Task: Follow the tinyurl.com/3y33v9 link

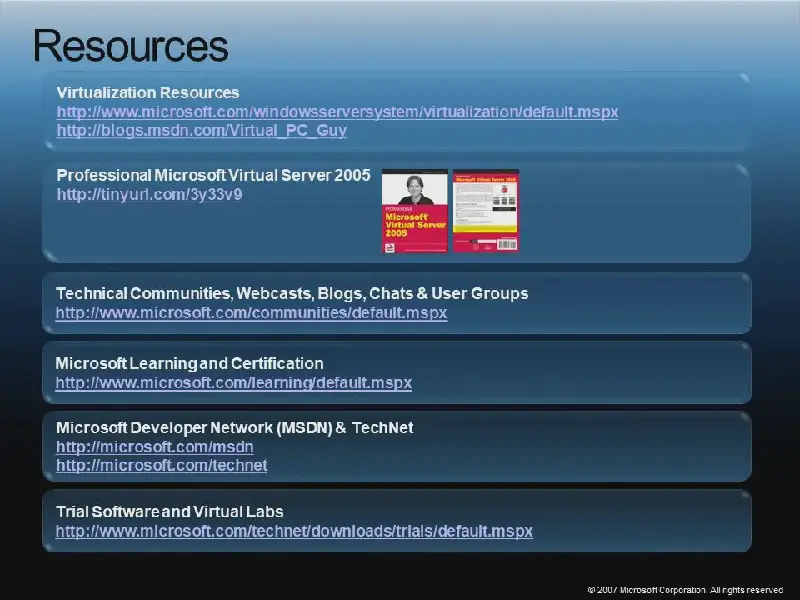Action: (x=149, y=194)
